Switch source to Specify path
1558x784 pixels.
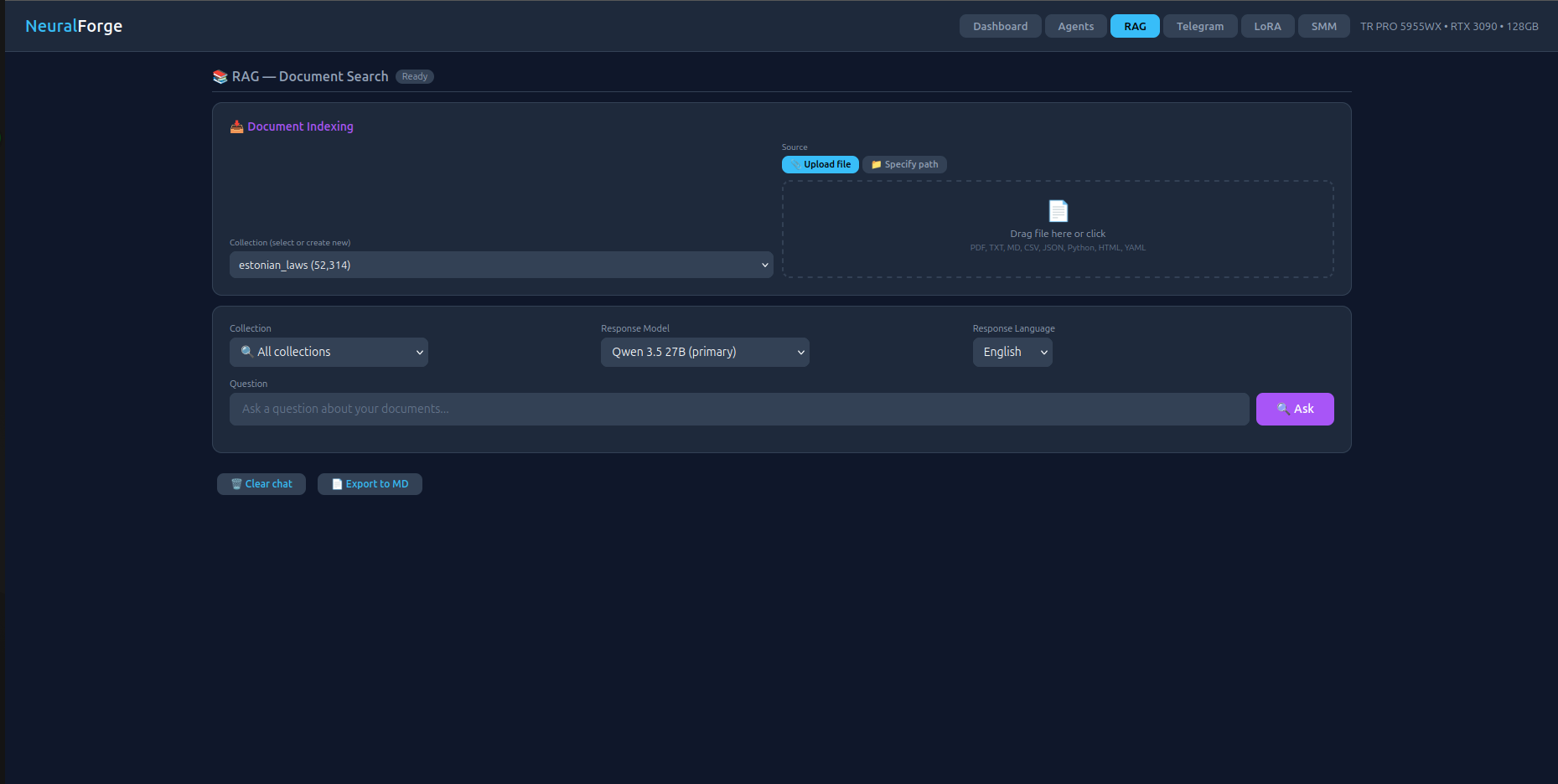coord(904,164)
